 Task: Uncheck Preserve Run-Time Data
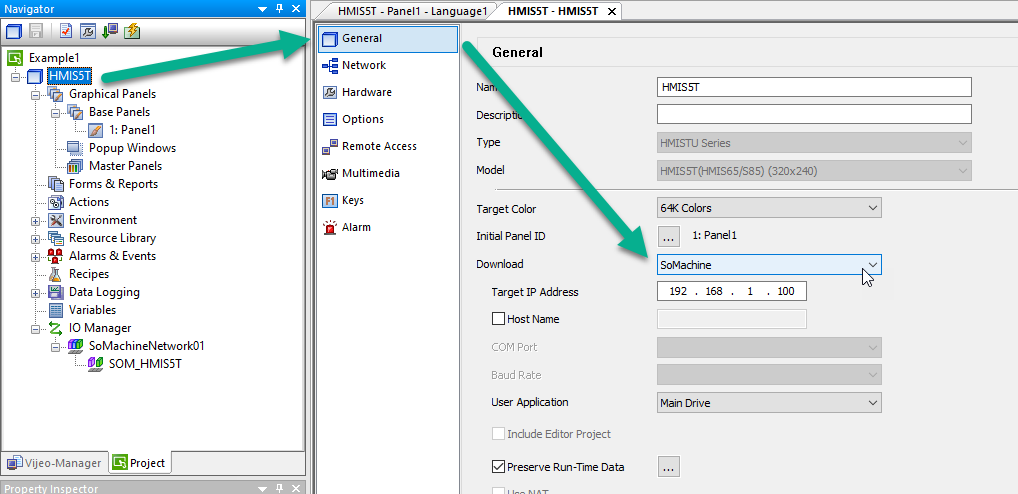(499, 466)
